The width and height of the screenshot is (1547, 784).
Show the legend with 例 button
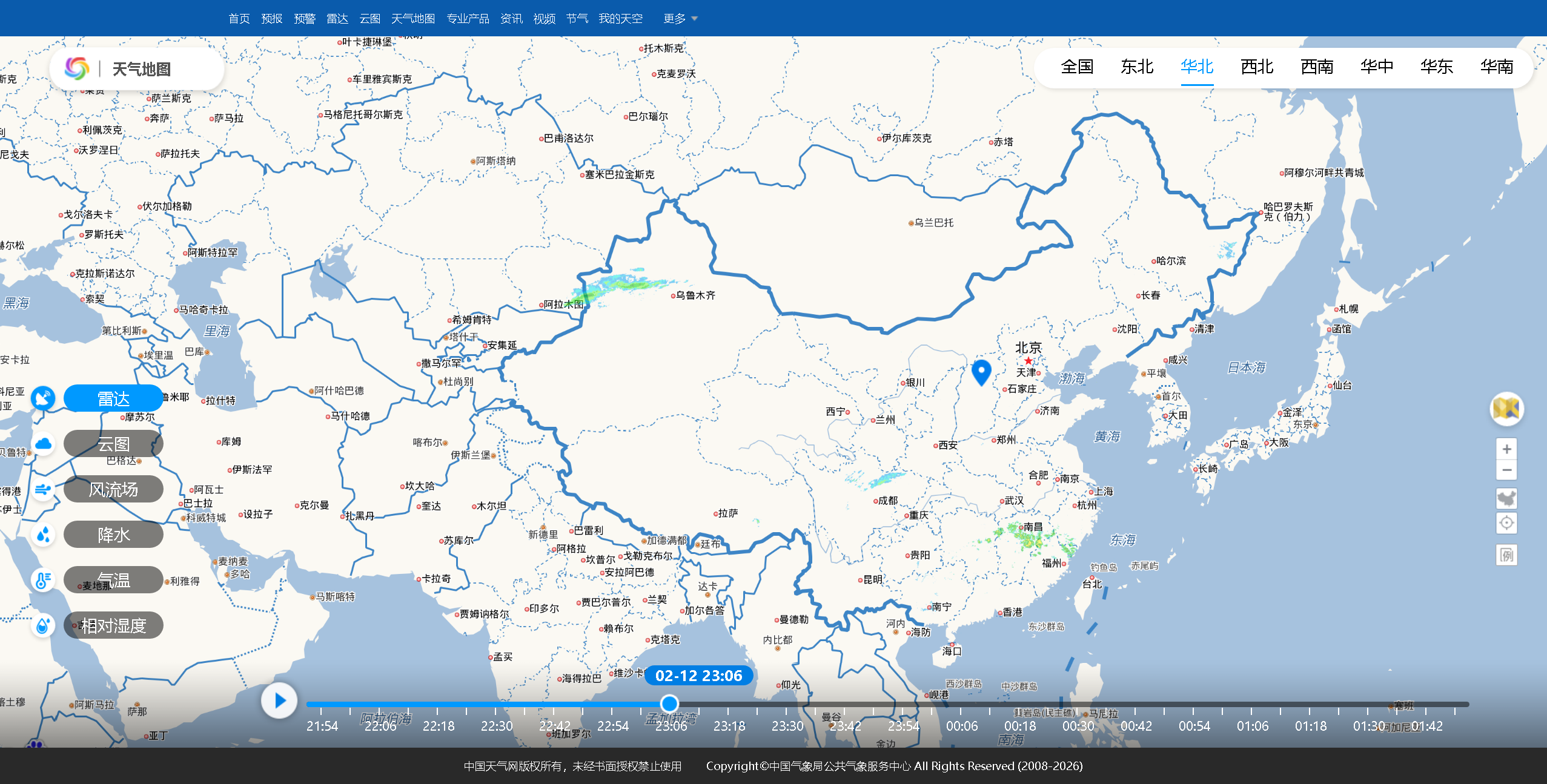(1506, 555)
